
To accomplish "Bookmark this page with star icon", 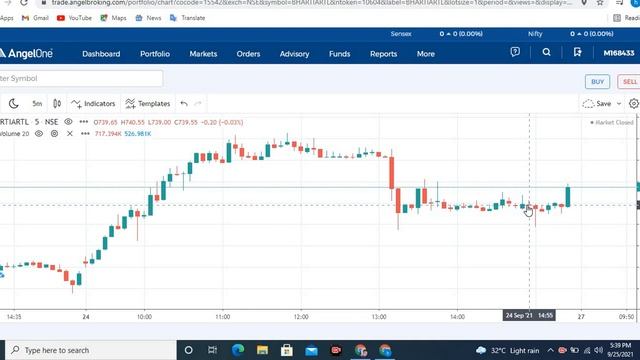I will [600, 3].
